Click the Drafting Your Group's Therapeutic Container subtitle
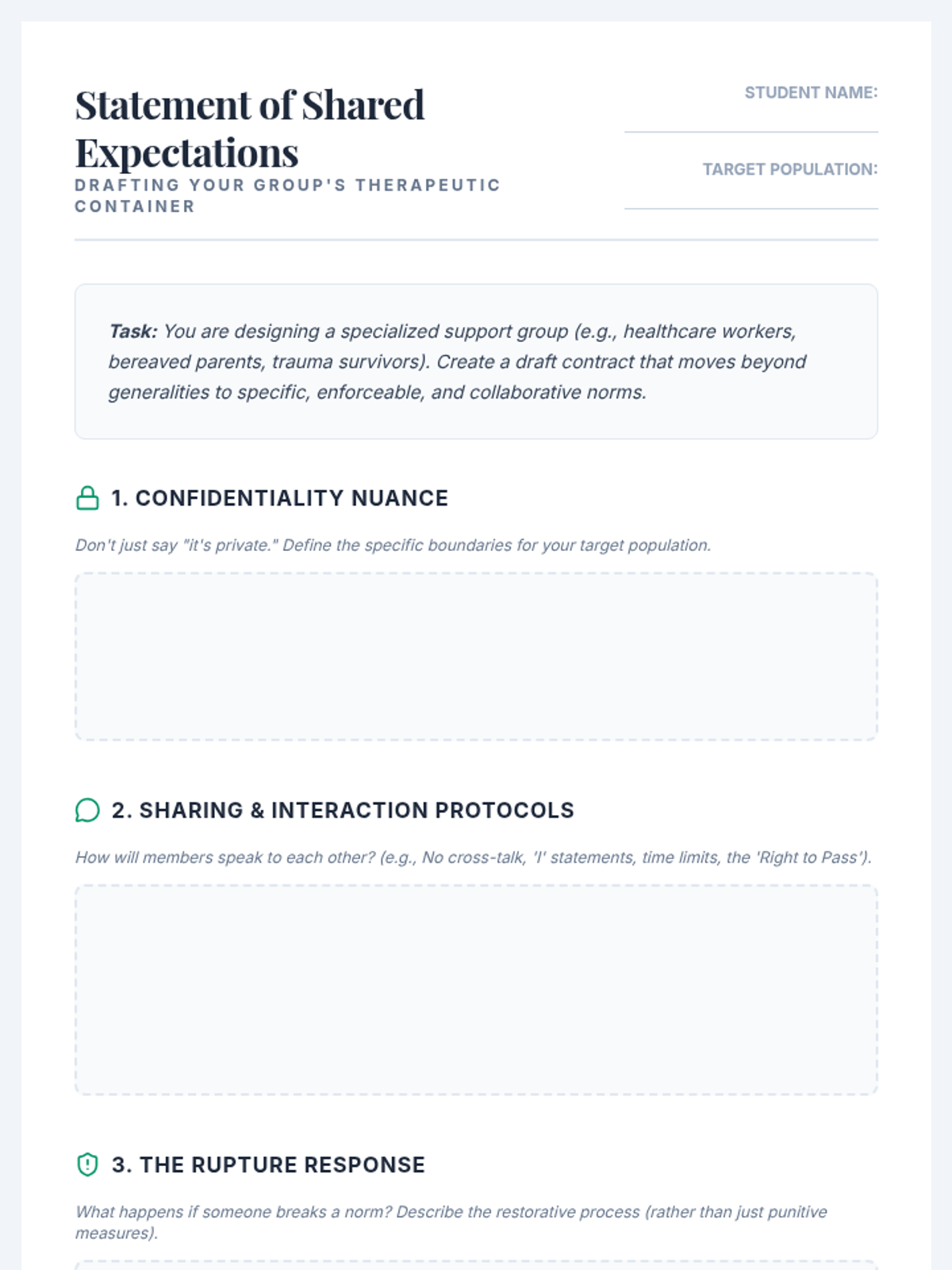 point(287,195)
